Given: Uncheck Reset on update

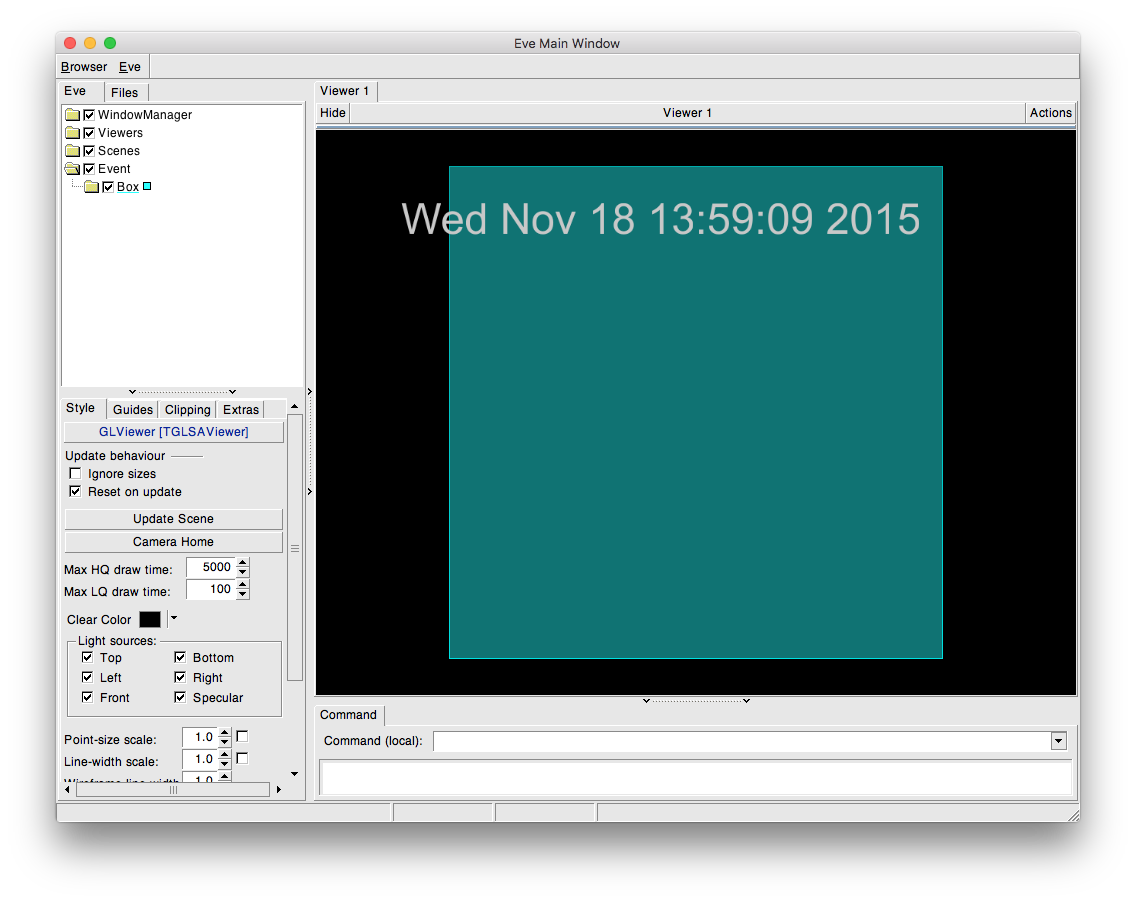Looking at the screenshot, I should pos(75,492).
